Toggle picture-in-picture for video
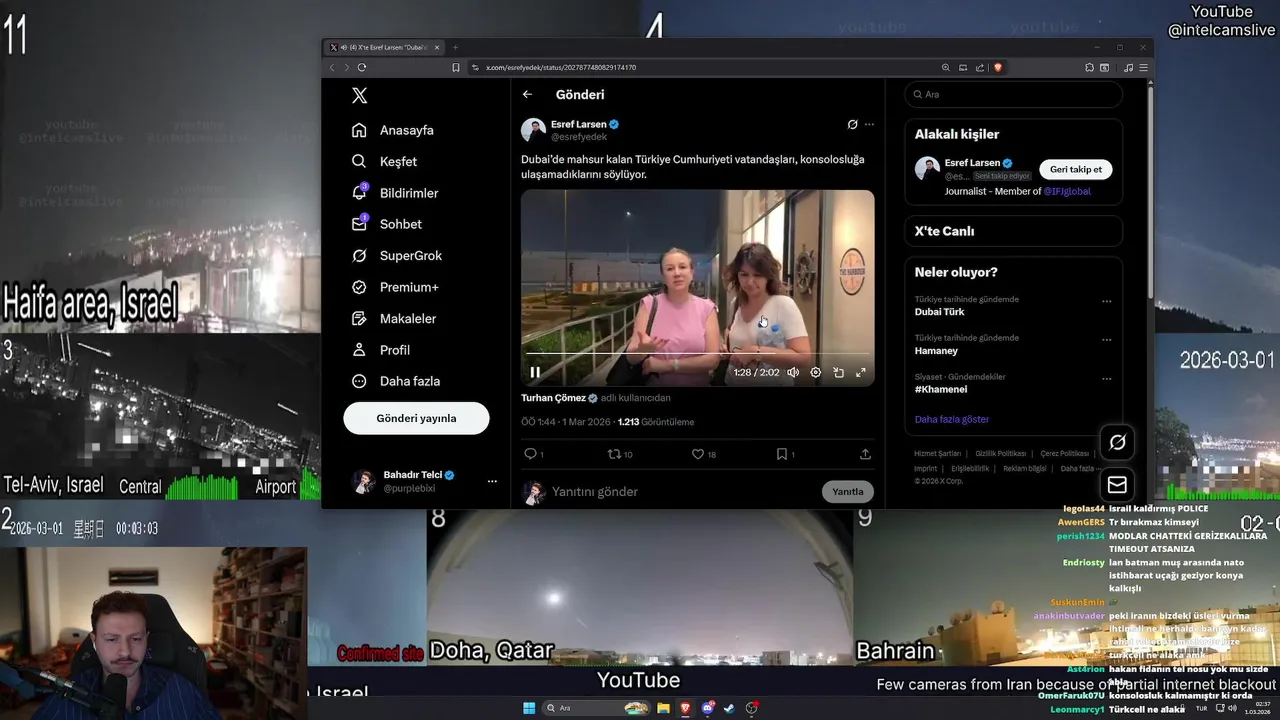This screenshot has height=720, width=1280. point(838,372)
